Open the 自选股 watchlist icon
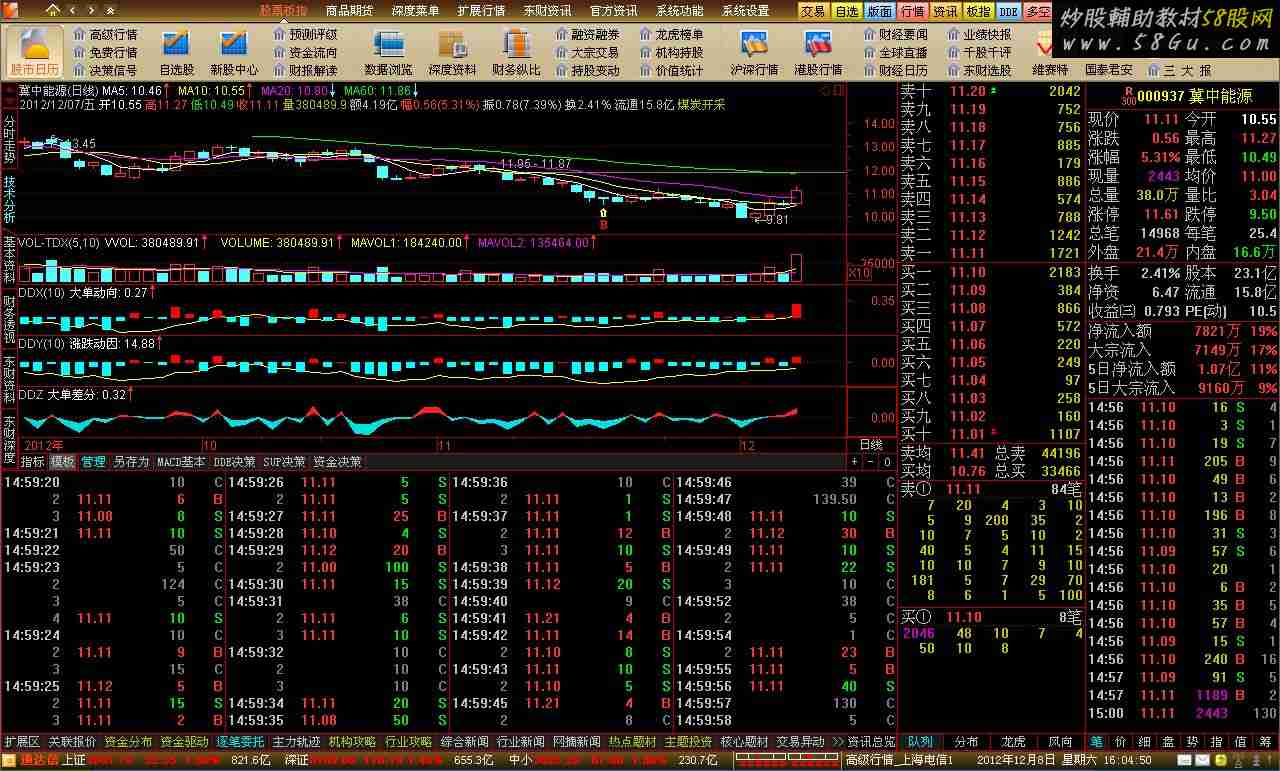This screenshot has width=1280, height=771. [x=177, y=52]
